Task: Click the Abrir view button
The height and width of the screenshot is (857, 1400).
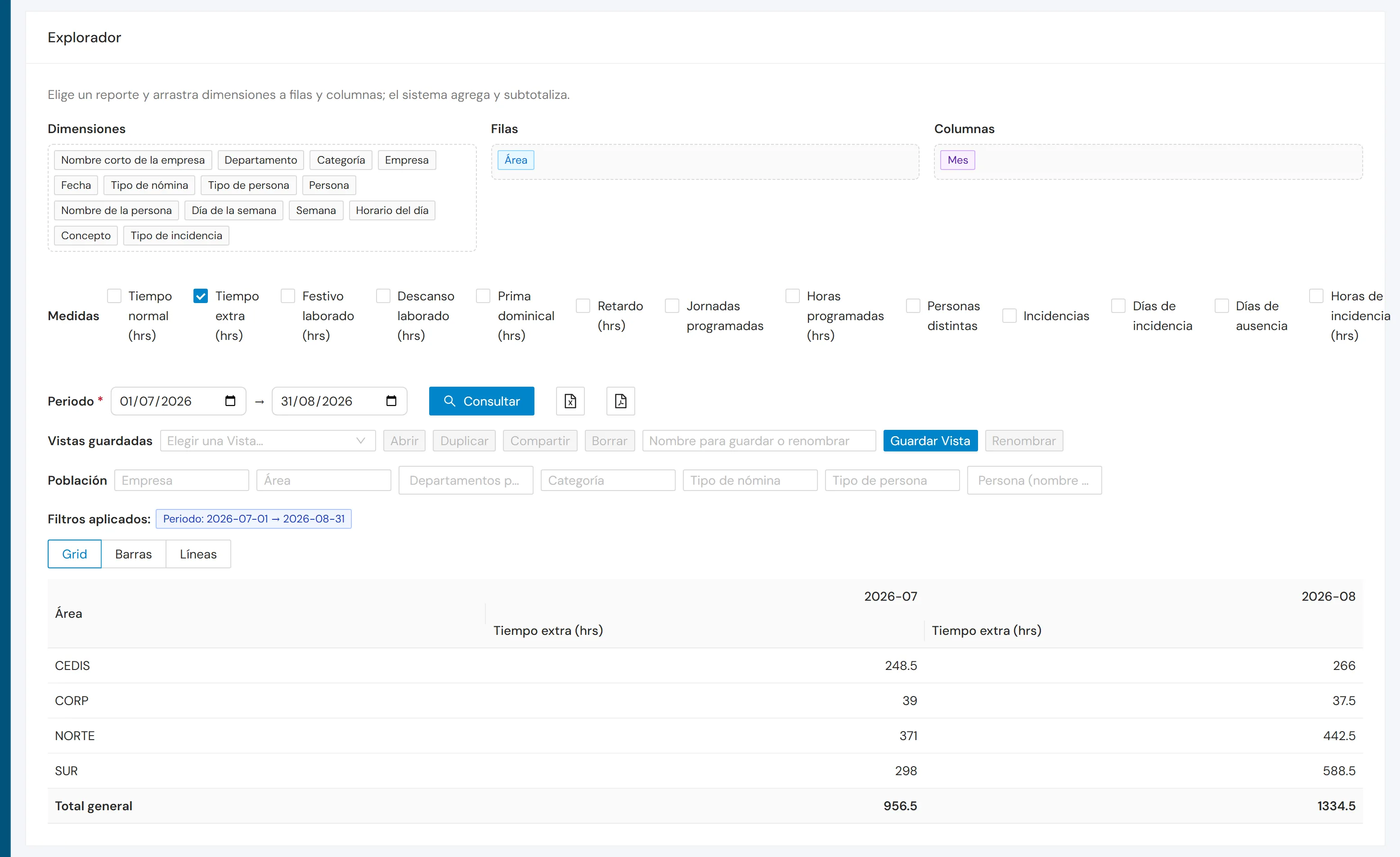Action: (x=404, y=441)
